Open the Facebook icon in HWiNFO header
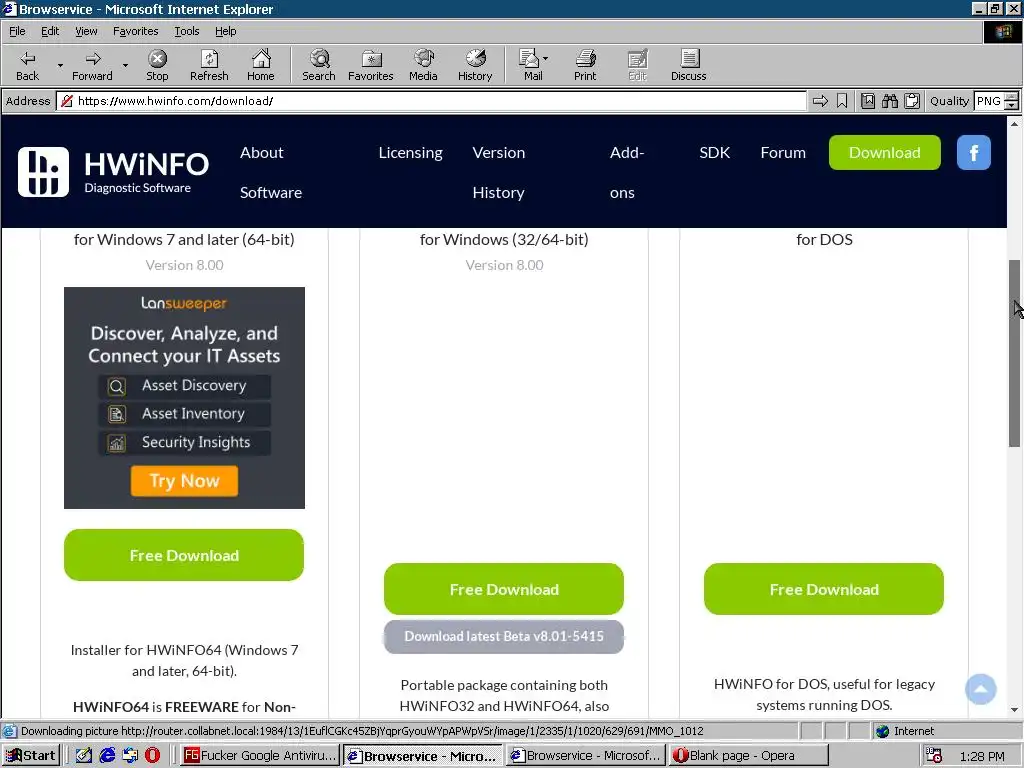This screenshot has width=1024, height=768. pos(974,153)
